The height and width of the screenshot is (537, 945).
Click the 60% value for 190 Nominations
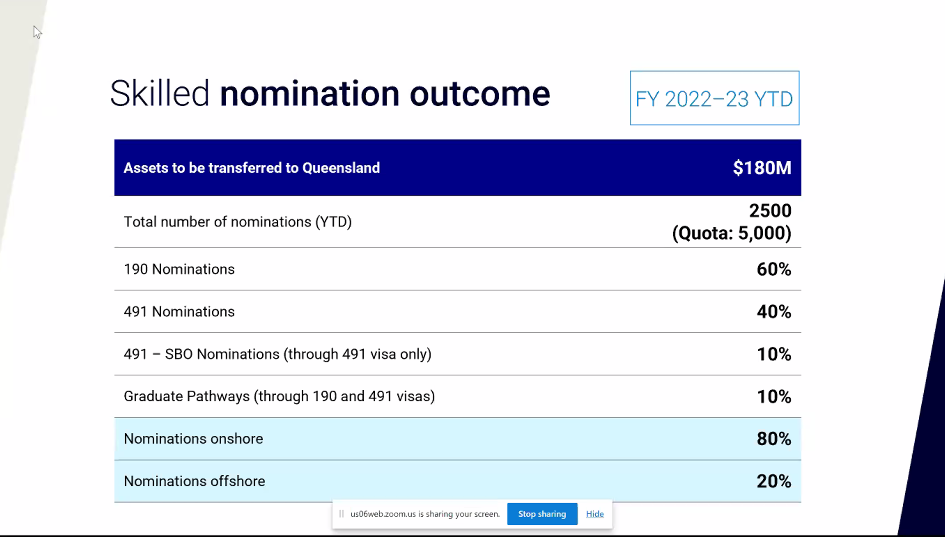(773, 269)
